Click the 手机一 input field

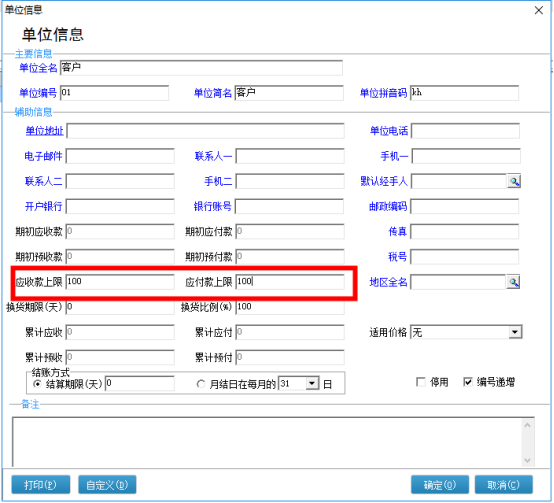(466, 156)
